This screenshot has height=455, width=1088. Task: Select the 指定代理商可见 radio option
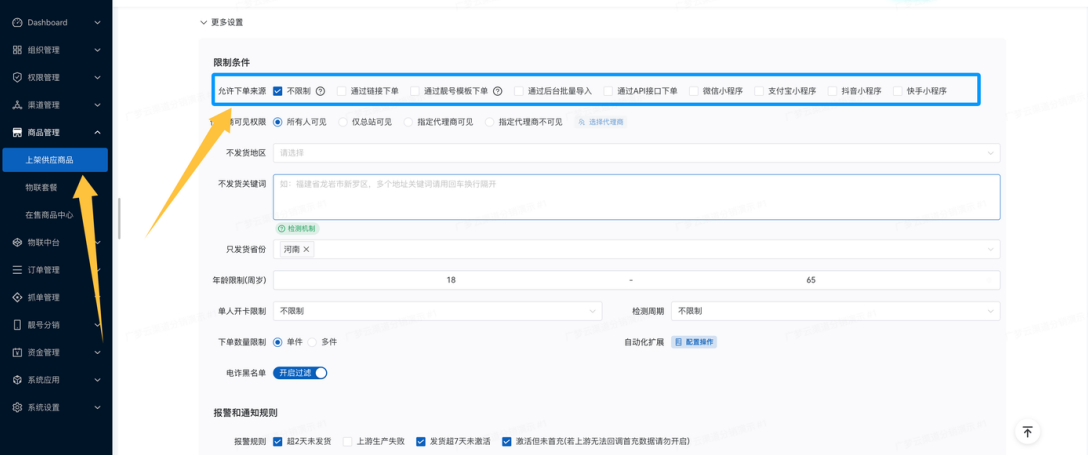pyautogui.click(x=408, y=122)
